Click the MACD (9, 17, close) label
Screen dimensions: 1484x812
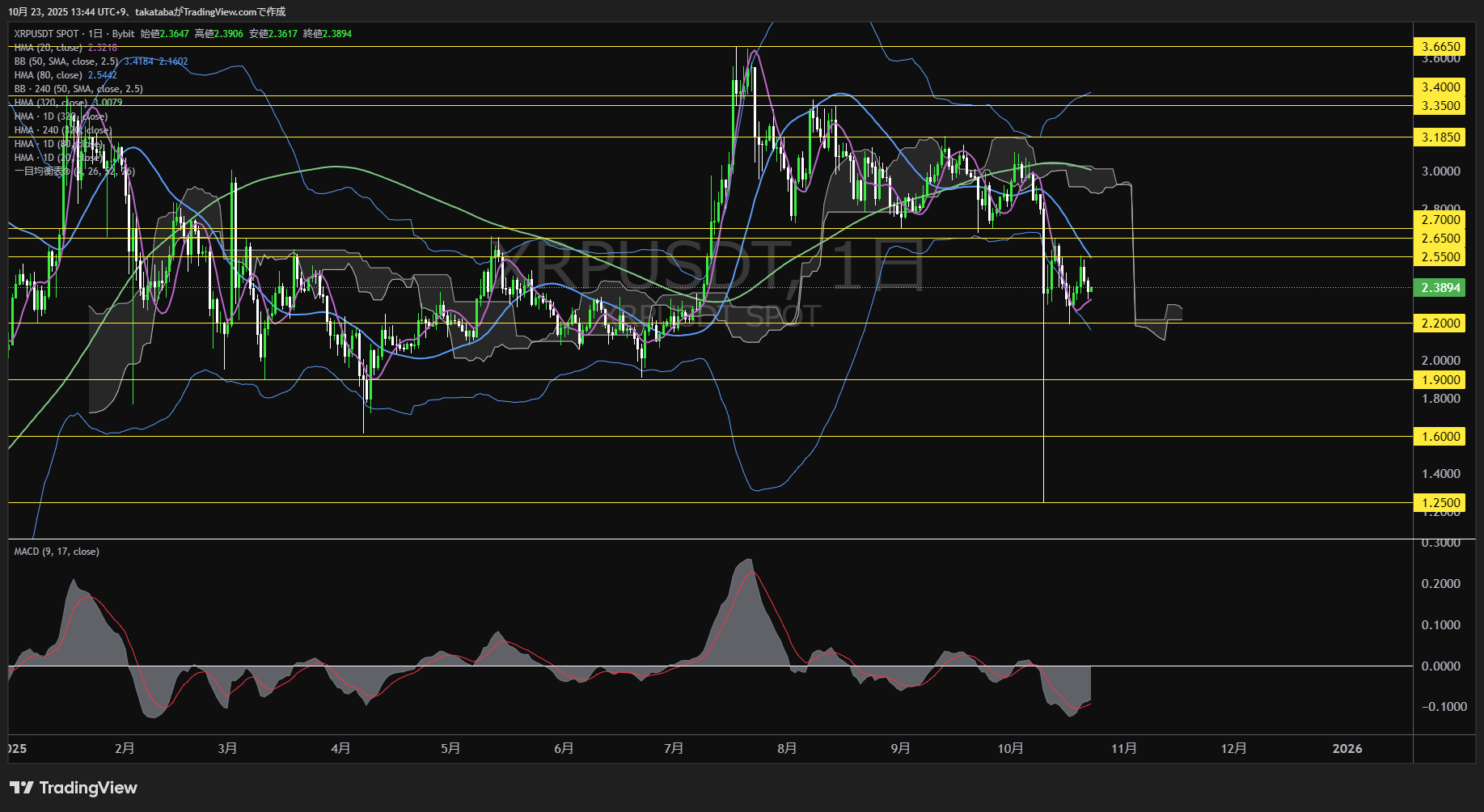[57, 552]
